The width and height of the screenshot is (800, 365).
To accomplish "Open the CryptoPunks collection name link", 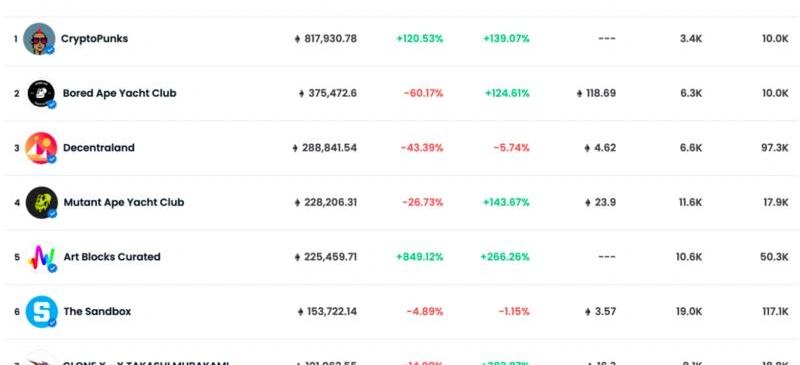I will click(94, 39).
